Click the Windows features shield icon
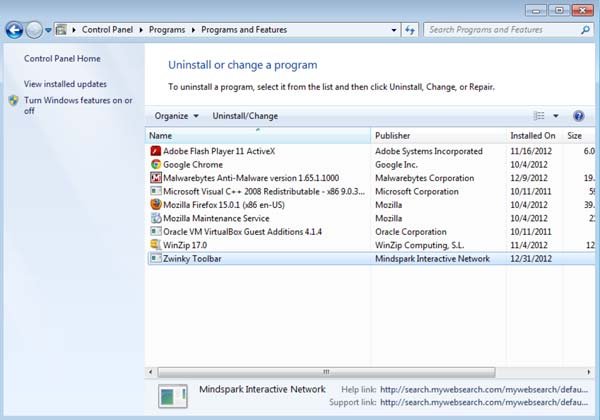This screenshot has height=420, width=600. tap(13, 101)
